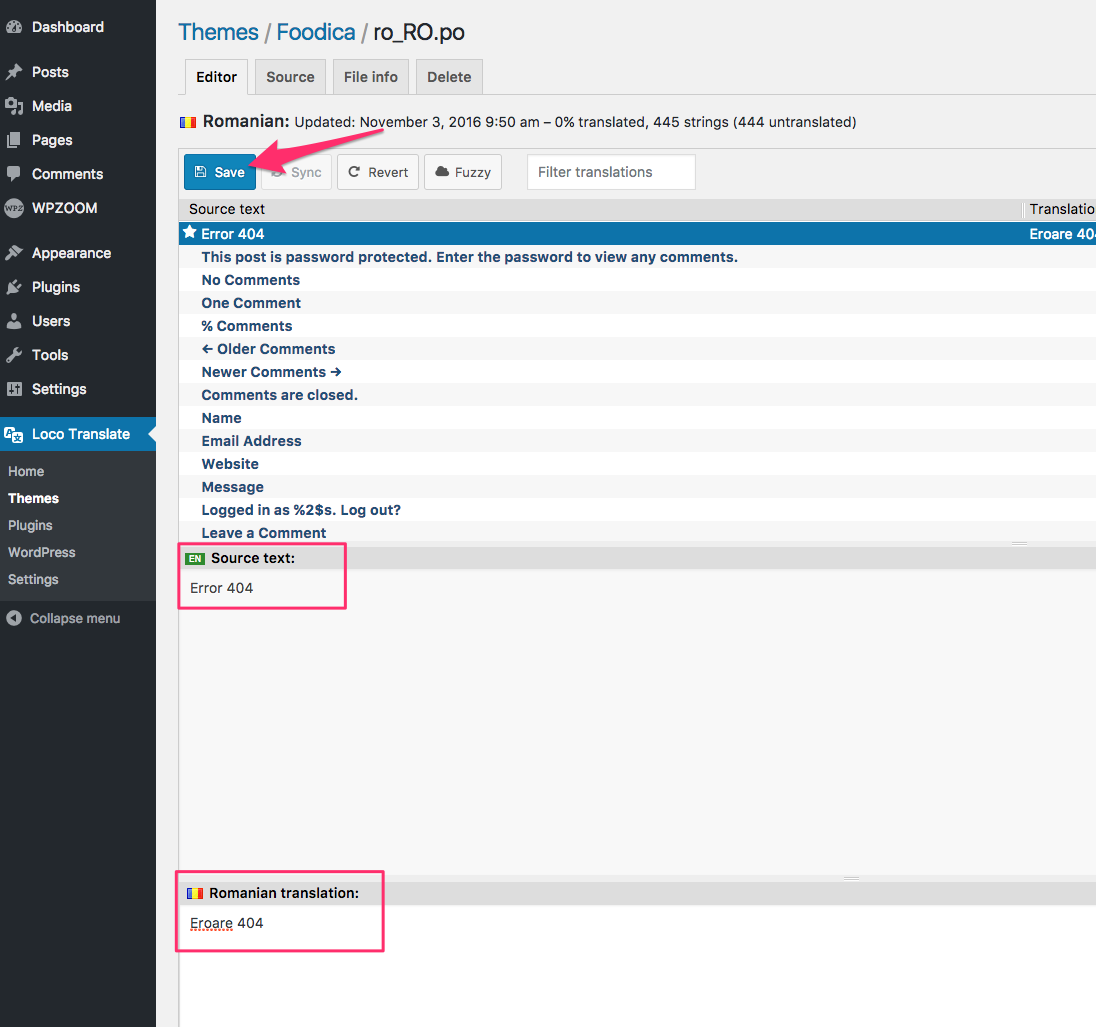Viewport: 1096px width, 1027px height.
Task: Click the Pages sidebar icon
Action: (14, 140)
